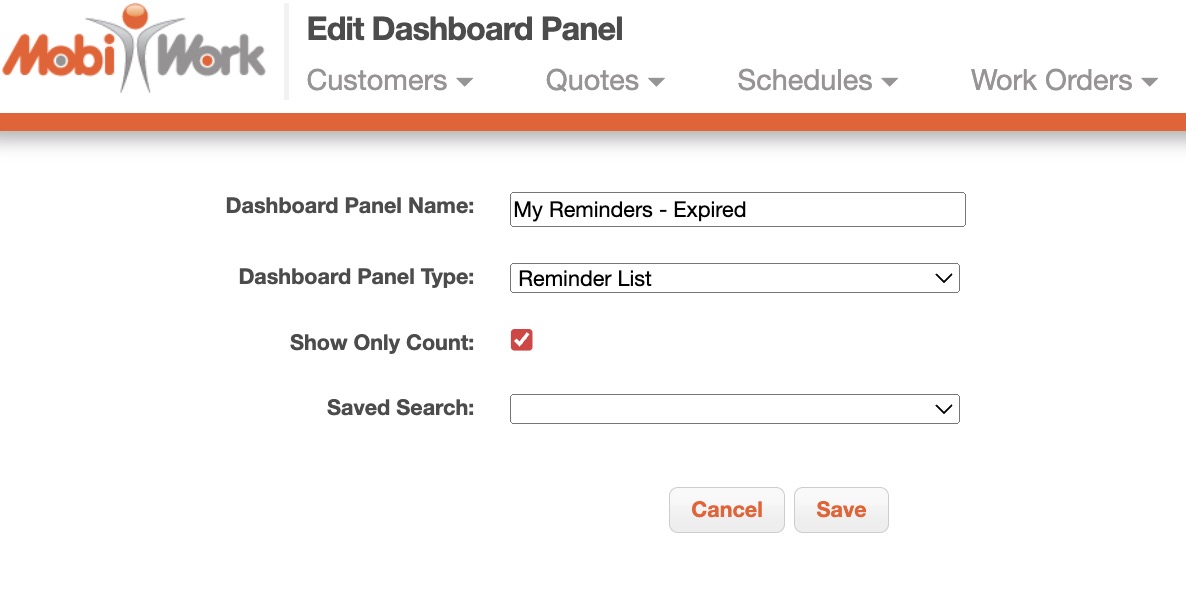
Task: Click the caret arrow beside Work Orders
Action: coord(1149,82)
